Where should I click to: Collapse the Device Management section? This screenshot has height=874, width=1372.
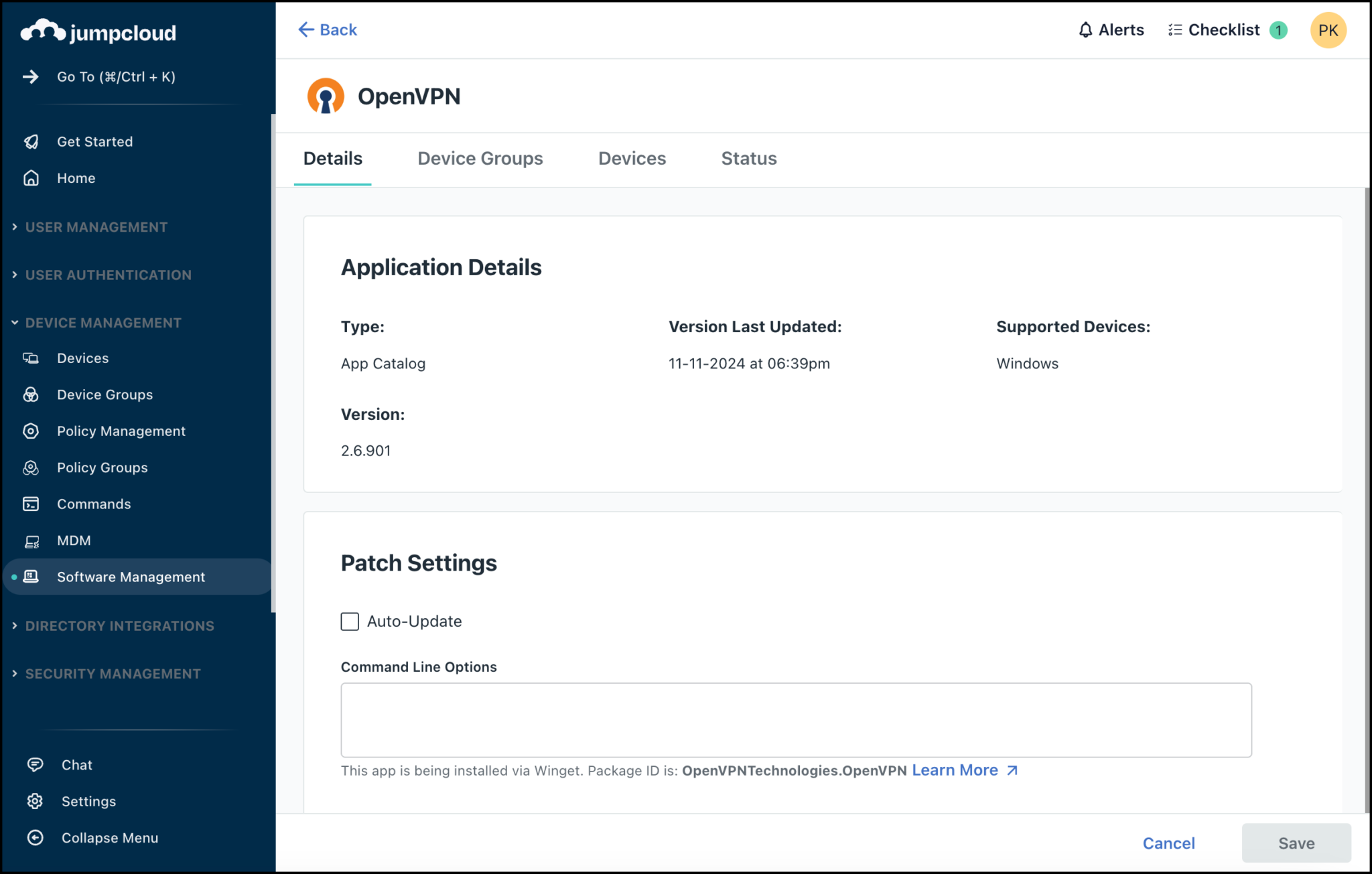(x=103, y=322)
